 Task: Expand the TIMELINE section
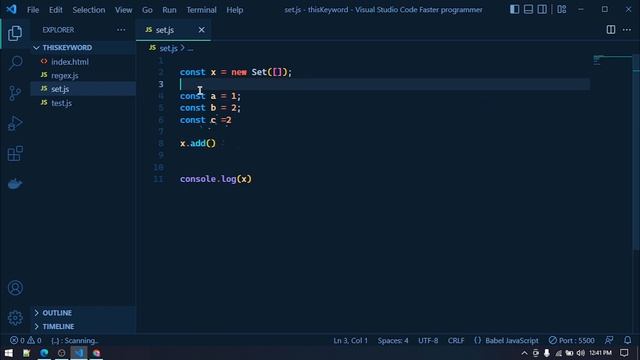83,327
